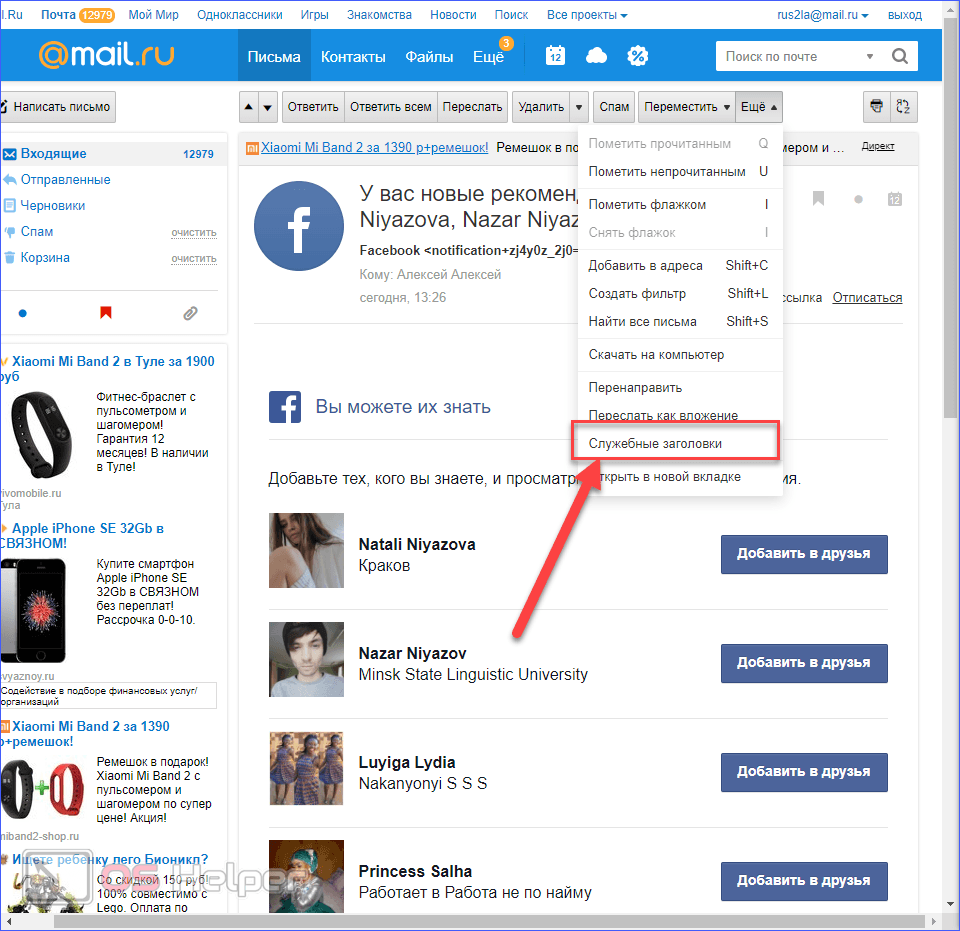Click очистить next to Спам
The width and height of the screenshot is (960, 931).
pyautogui.click(x=193, y=233)
